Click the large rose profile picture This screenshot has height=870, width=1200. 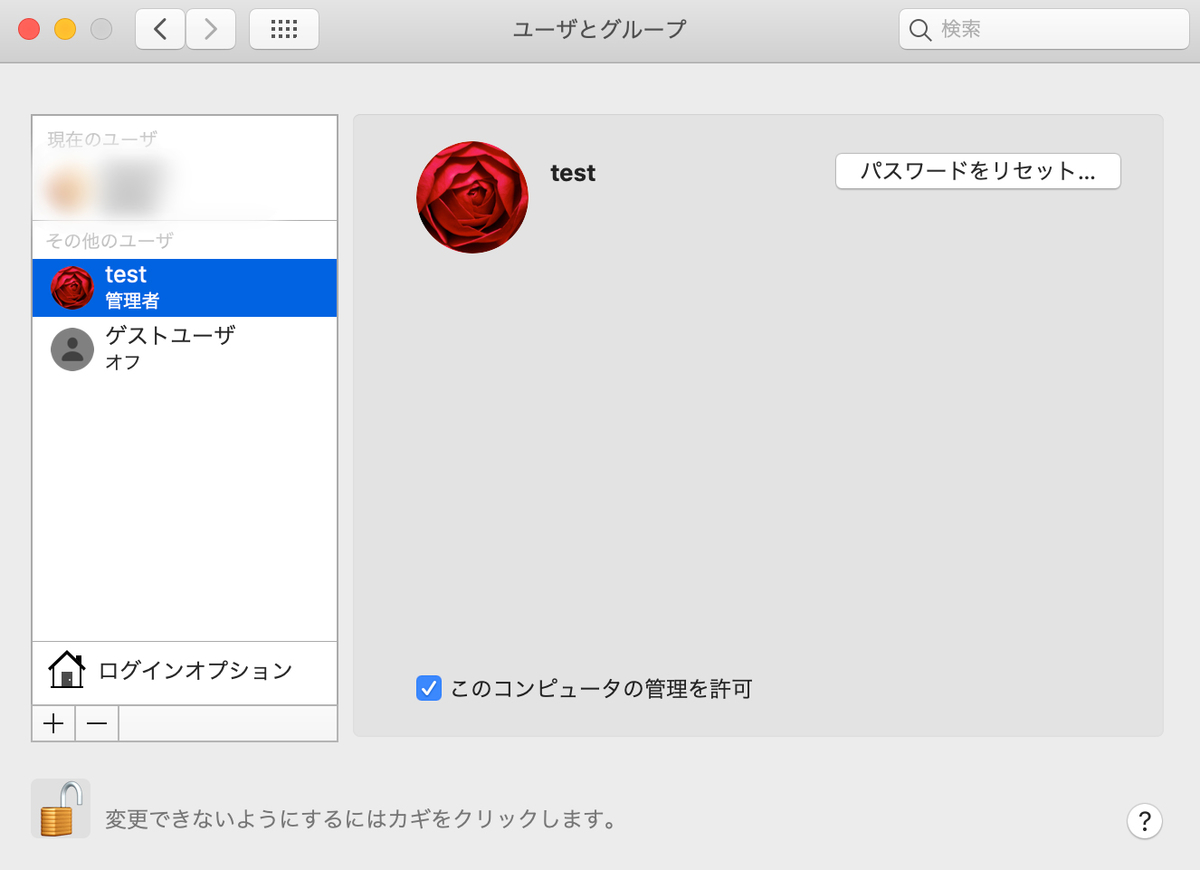(472, 197)
